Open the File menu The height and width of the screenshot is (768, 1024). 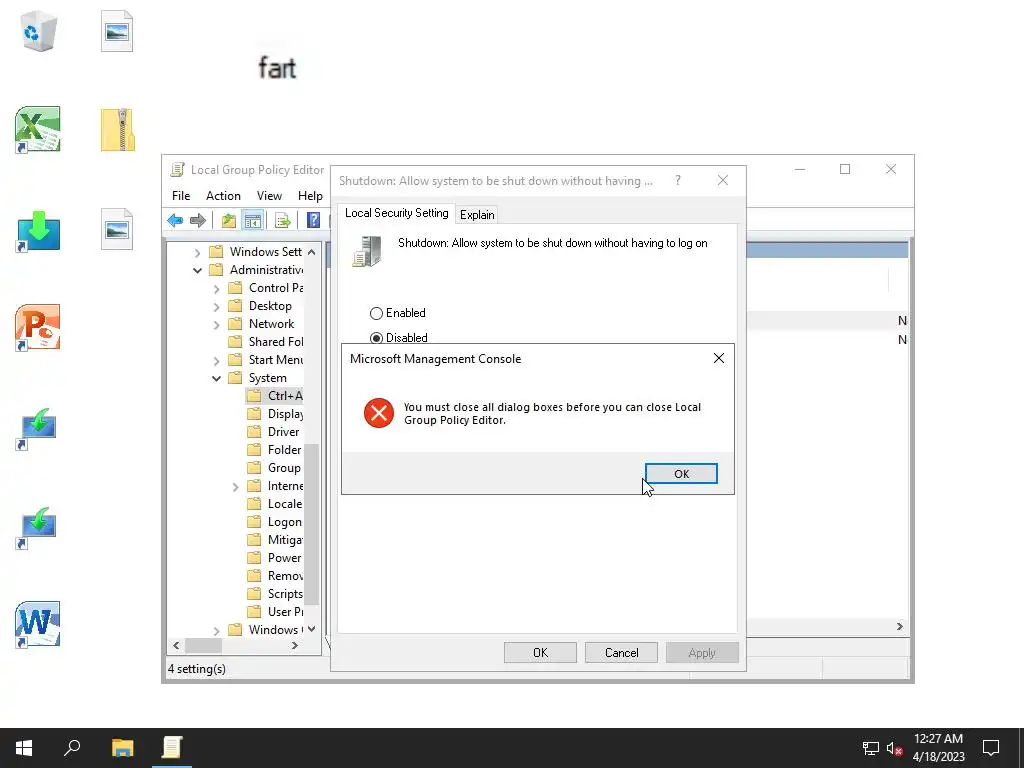pos(181,196)
